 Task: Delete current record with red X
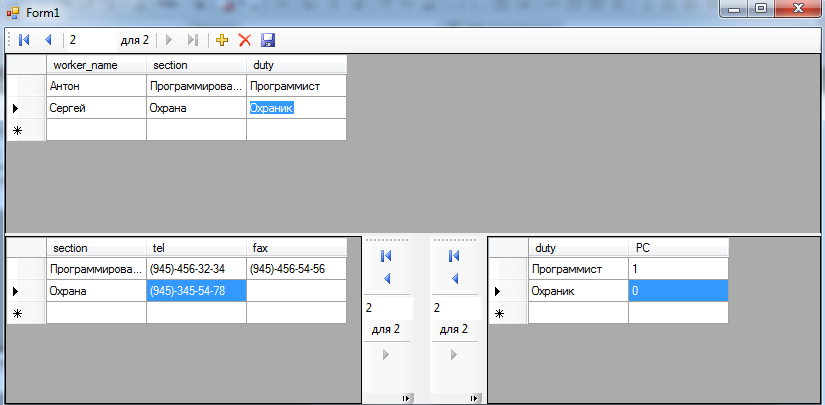245,40
